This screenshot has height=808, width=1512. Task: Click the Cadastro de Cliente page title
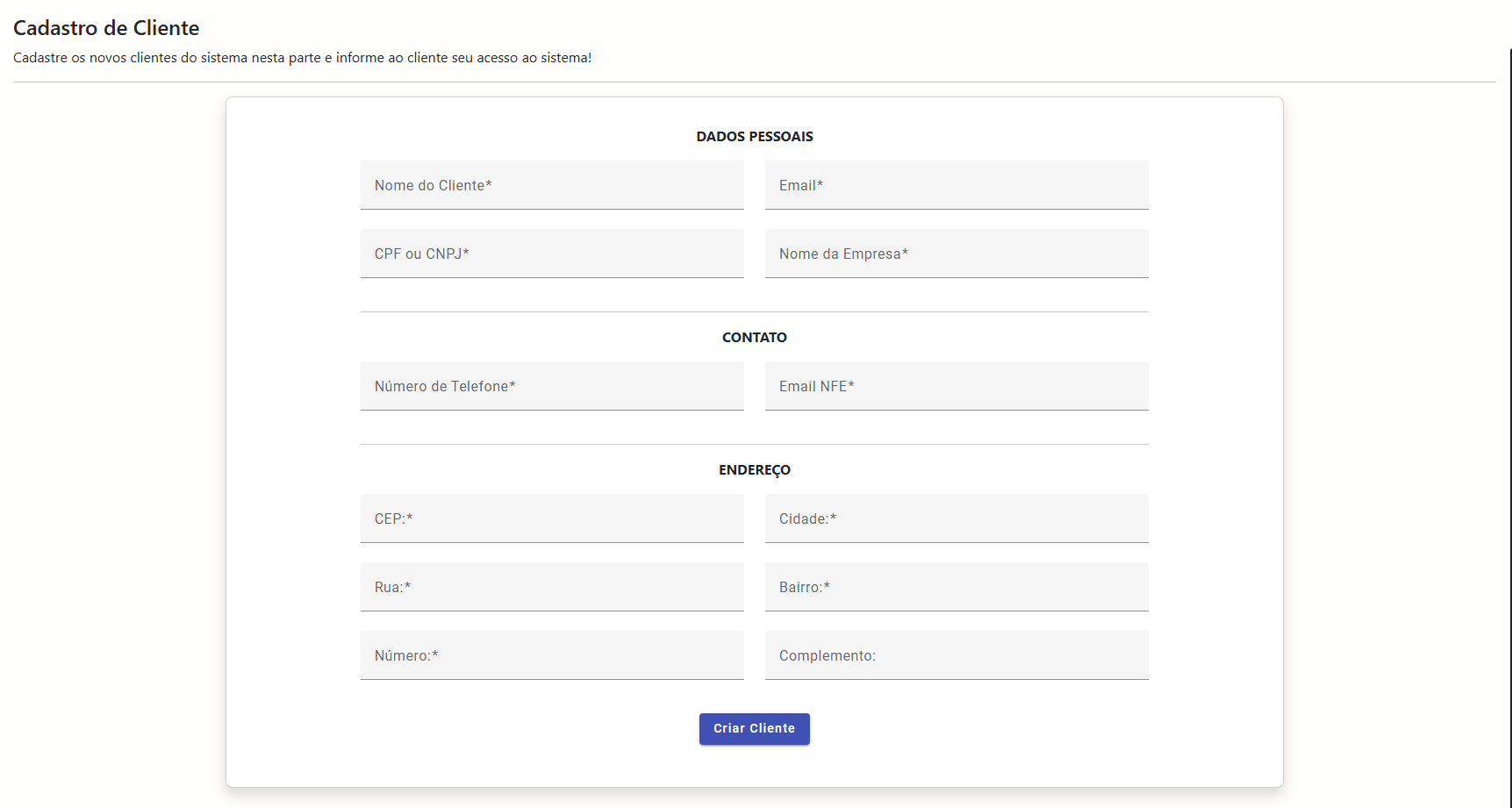[x=106, y=28]
